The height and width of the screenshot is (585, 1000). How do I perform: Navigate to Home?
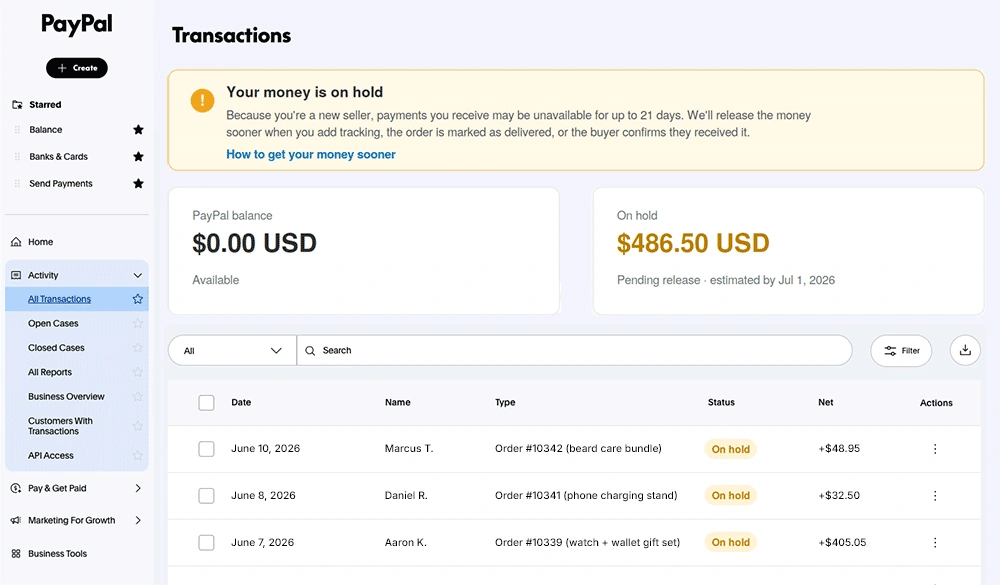click(40, 242)
